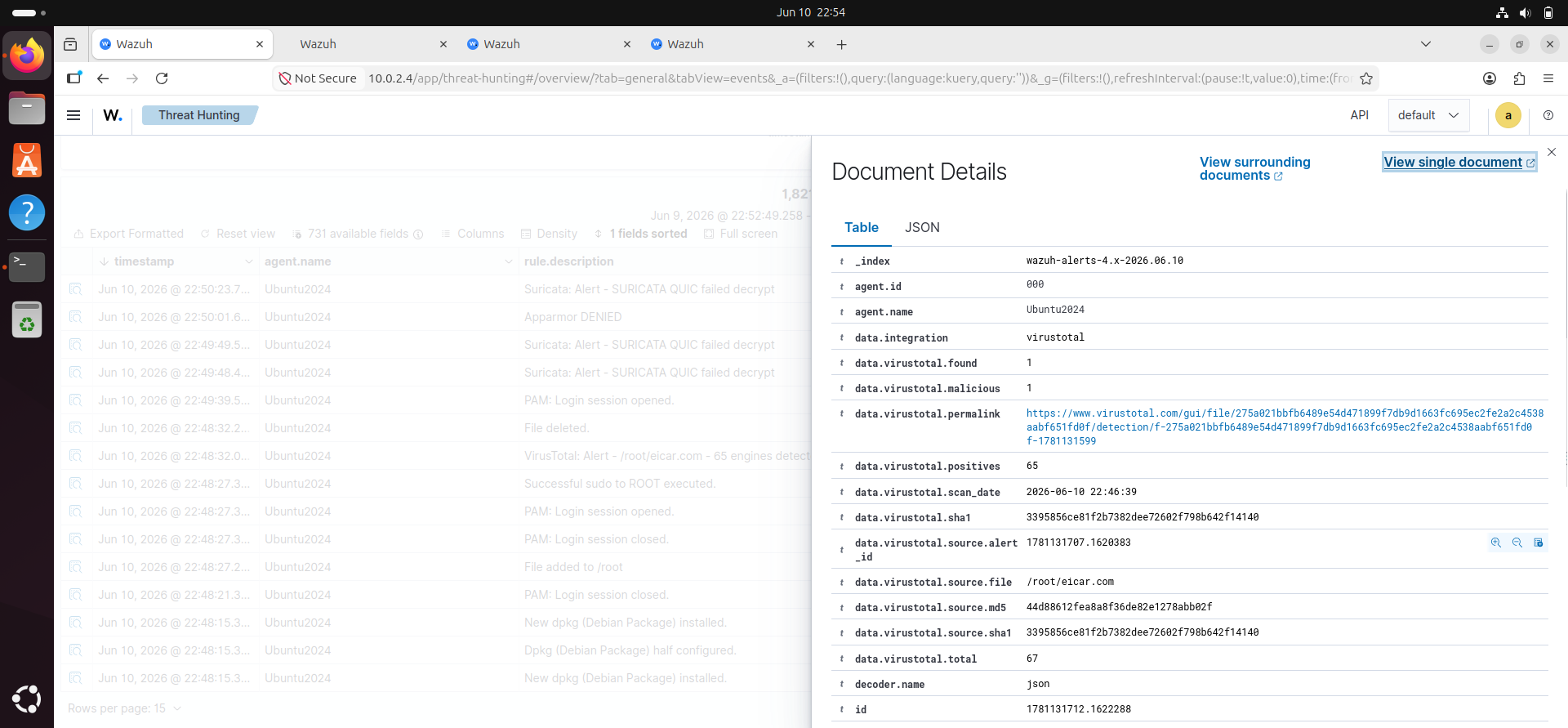Close the first Wazuh browser tab
The width and height of the screenshot is (1568, 728).
(x=260, y=44)
